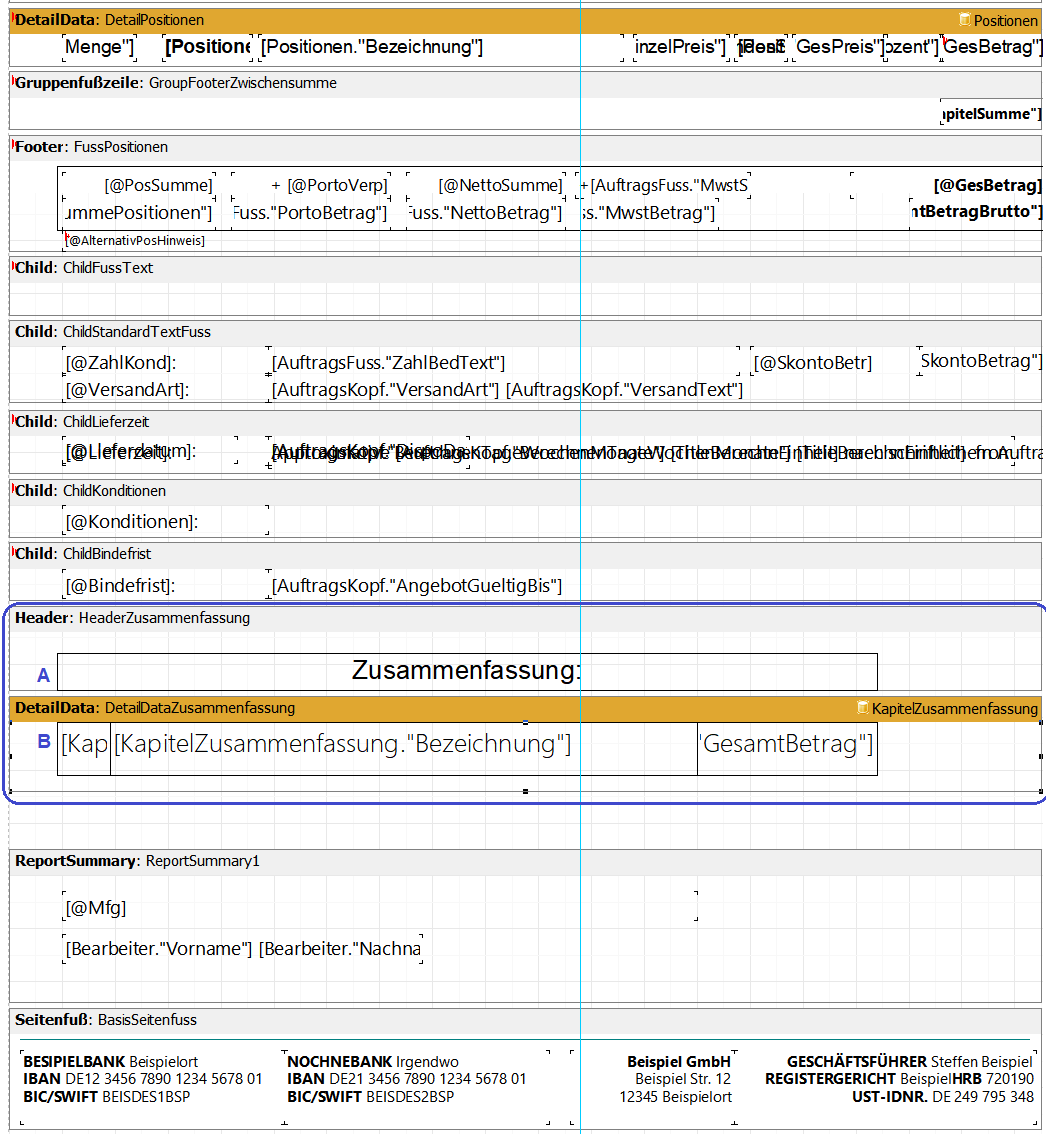This screenshot has width=1046, height=1134.
Task: Select the [@NettoSumme] label
Action: (485, 185)
